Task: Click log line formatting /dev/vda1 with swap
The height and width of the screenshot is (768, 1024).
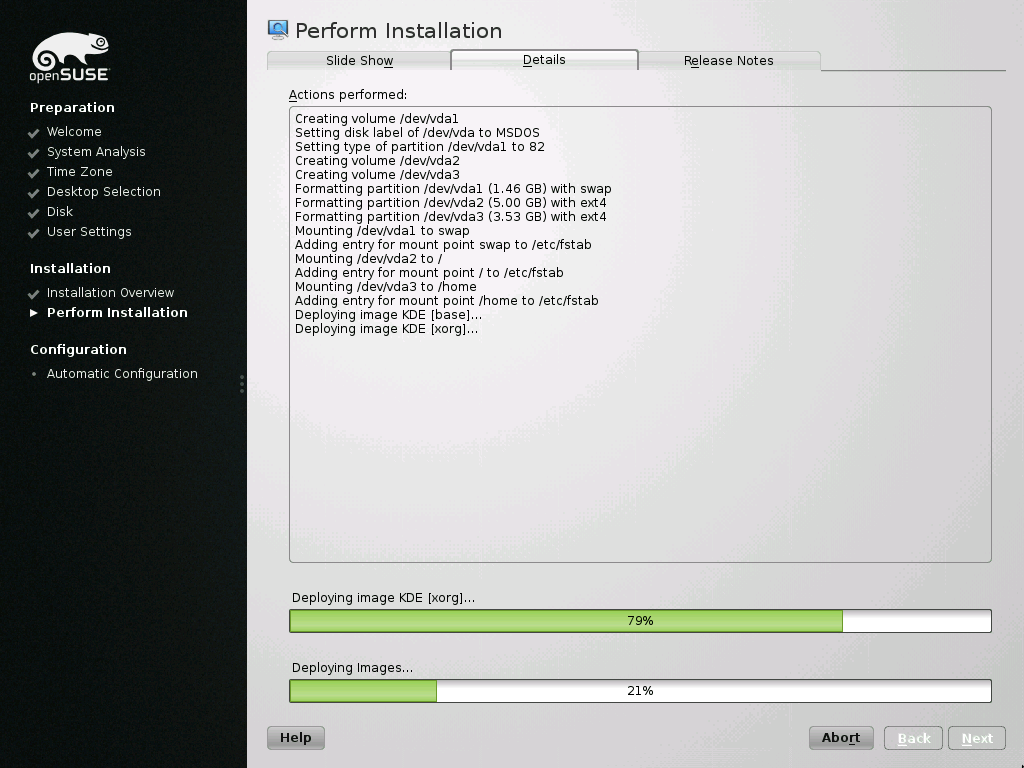Action: (453, 189)
